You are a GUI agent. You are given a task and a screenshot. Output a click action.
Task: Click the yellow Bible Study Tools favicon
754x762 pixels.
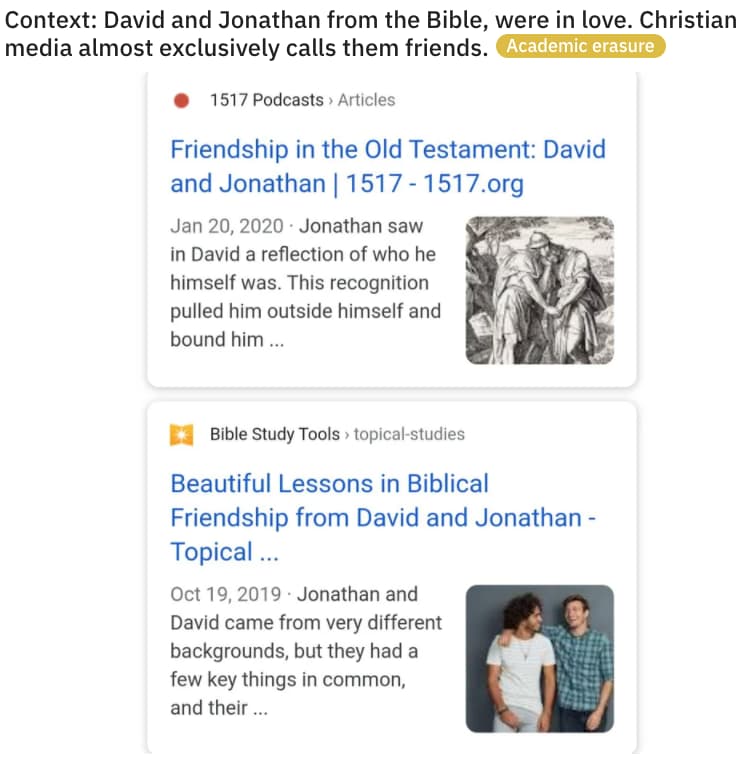pos(181,434)
